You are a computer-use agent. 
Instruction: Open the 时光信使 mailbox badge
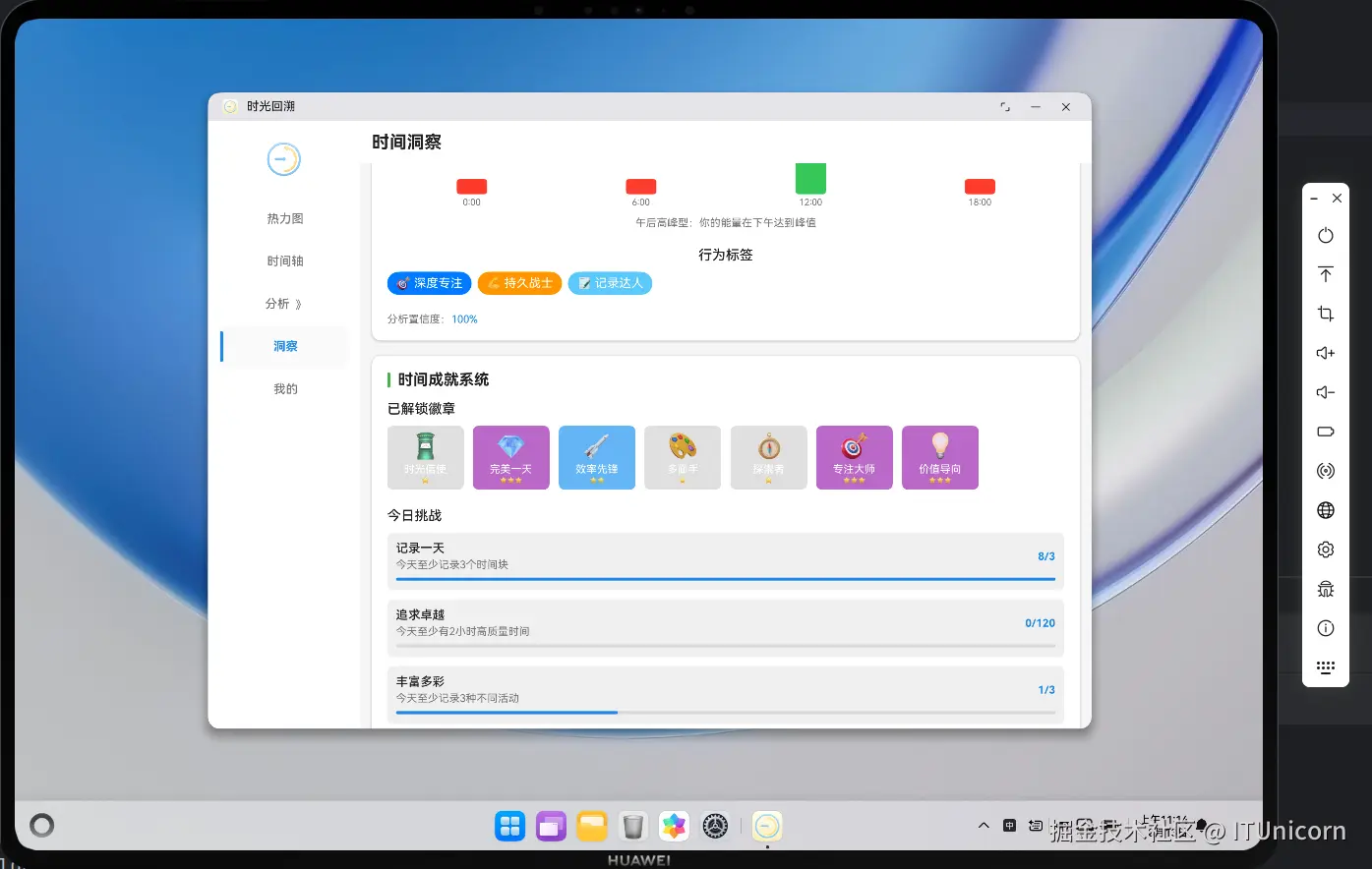click(426, 457)
